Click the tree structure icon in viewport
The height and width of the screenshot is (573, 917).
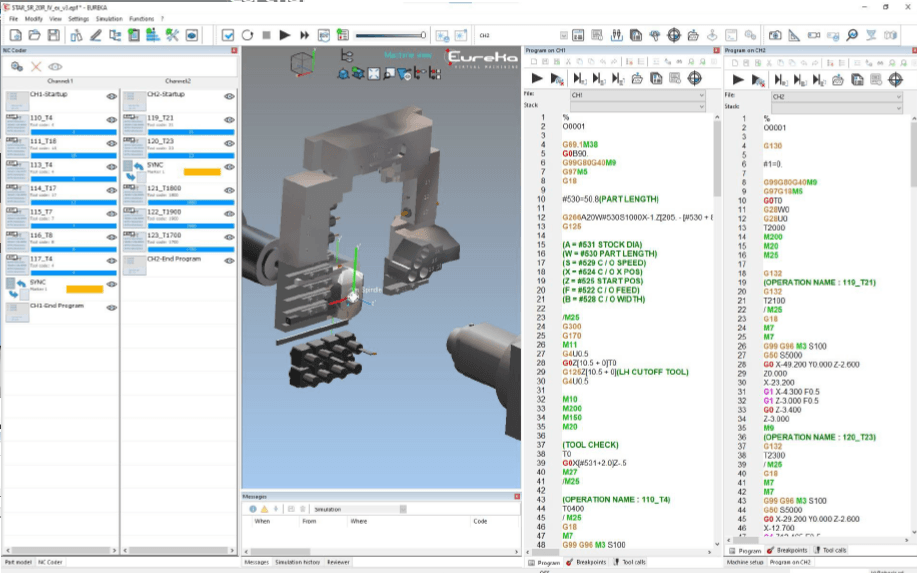347,57
